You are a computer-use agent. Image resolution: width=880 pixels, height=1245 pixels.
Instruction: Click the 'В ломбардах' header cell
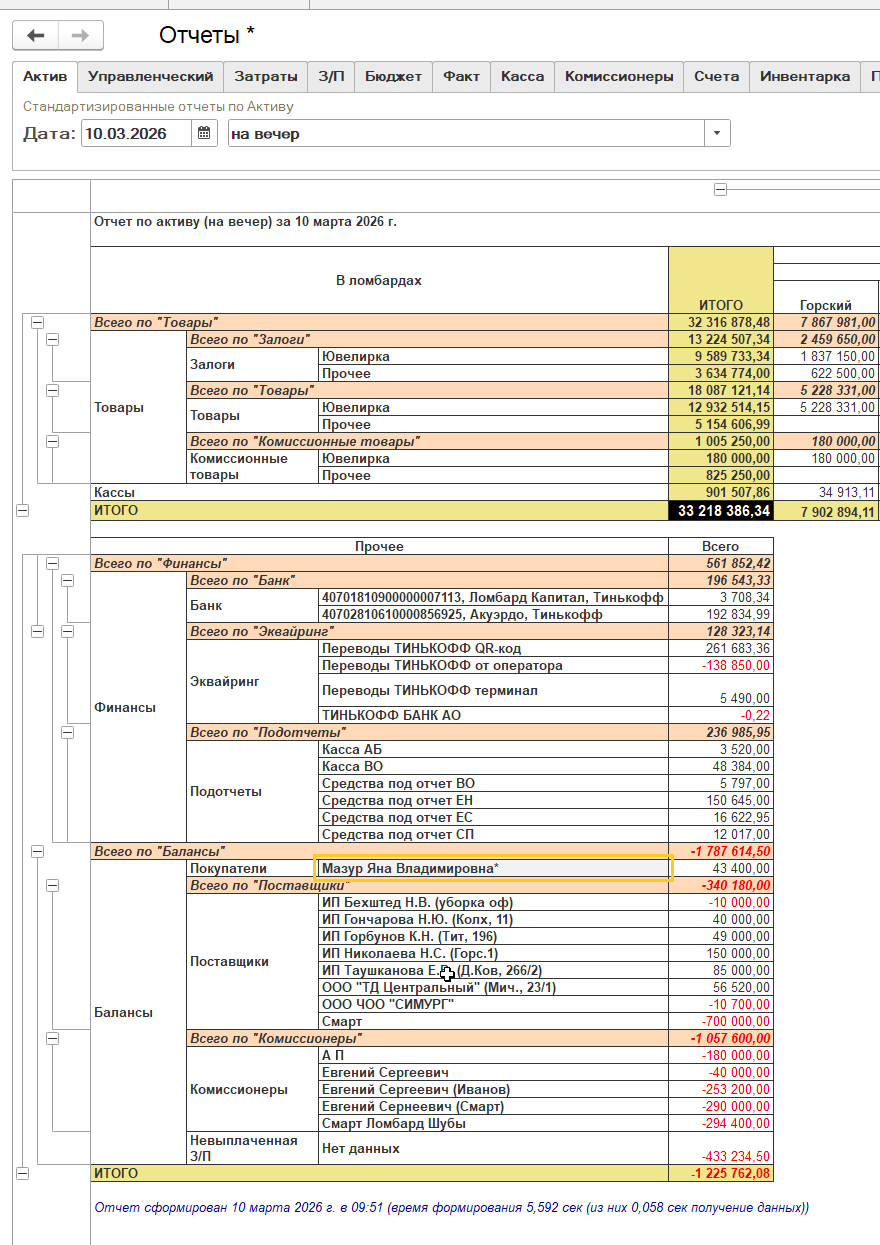[x=379, y=280]
